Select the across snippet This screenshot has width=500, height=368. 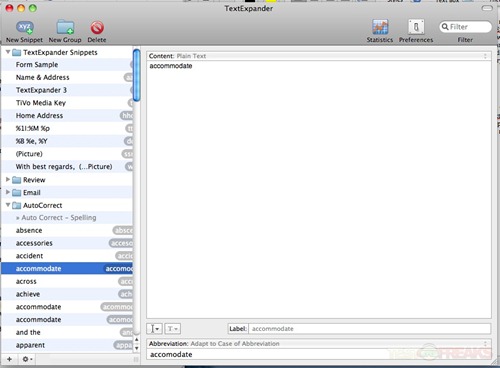[x=67, y=281]
